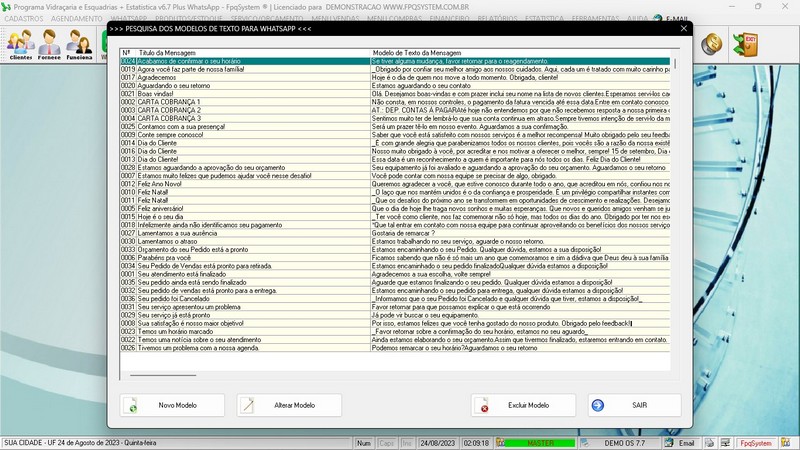The width and height of the screenshot is (800, 450).
Task: Select row 'Feliz Ano Novo!'
Action: [395, 184]
